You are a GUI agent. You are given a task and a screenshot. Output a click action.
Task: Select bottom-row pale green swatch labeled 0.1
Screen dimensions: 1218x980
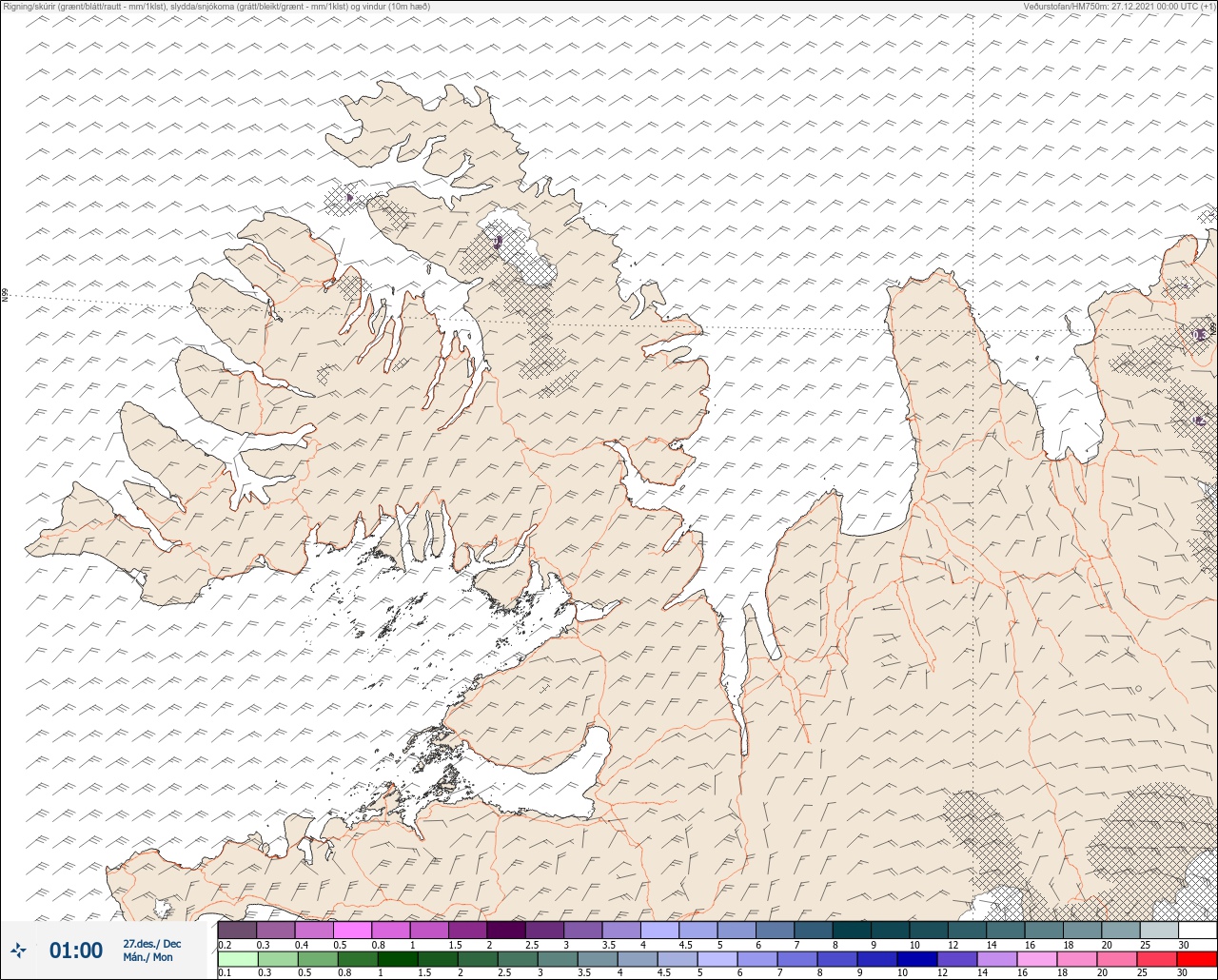click(238, 958)
